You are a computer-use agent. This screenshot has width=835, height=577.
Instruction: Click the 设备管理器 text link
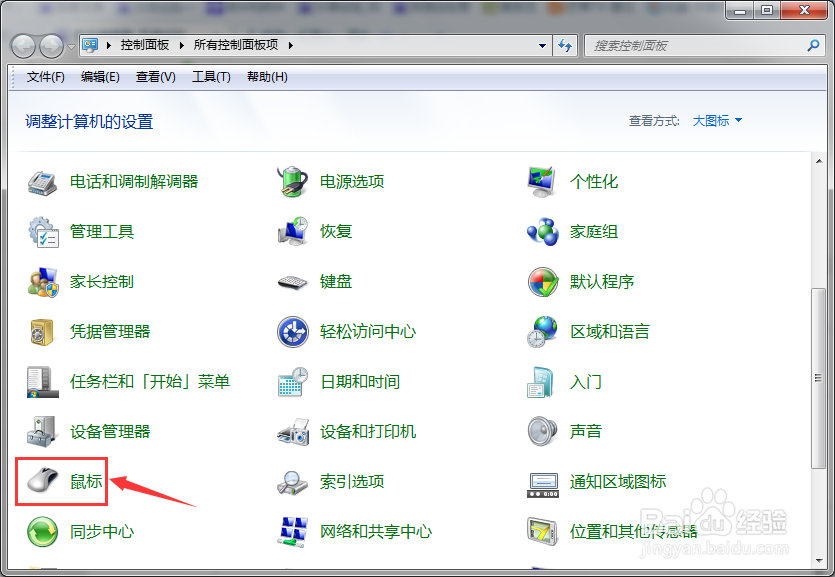110,432
